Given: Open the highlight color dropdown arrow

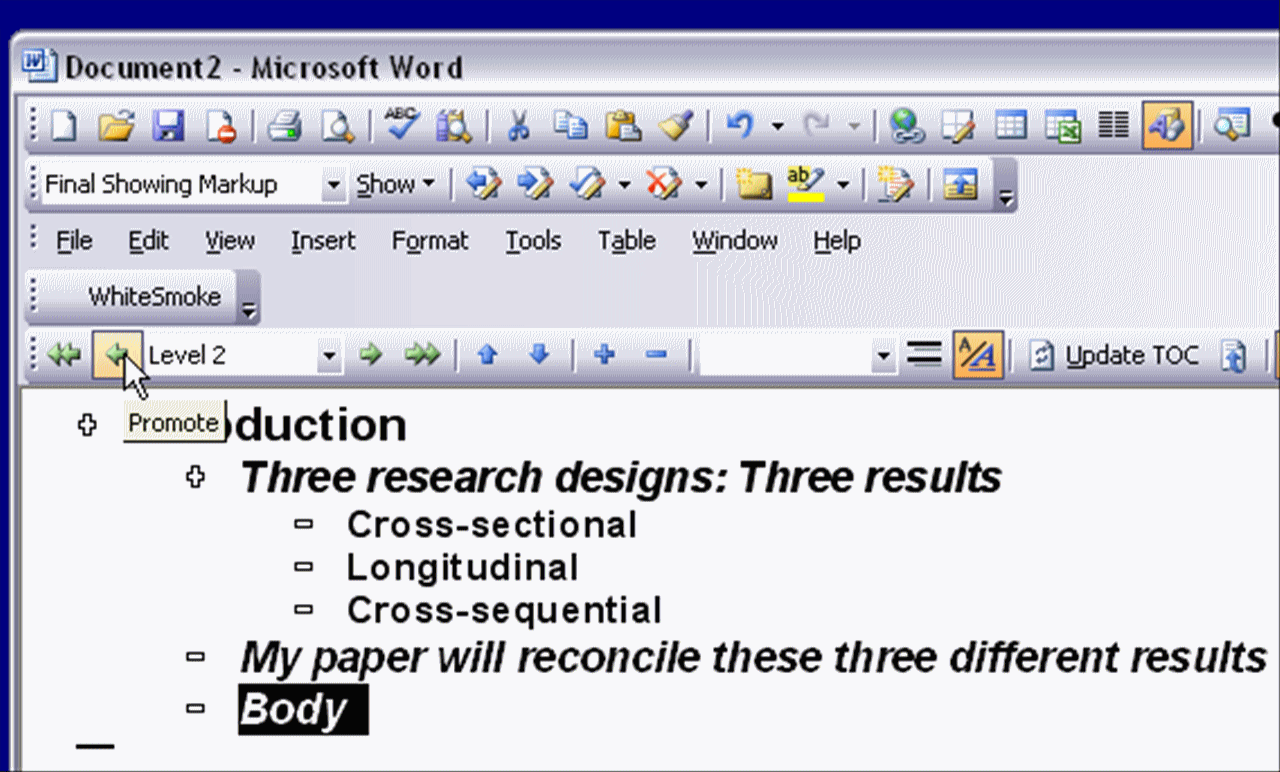Looking at the screenshot, I should pos(843,185).
